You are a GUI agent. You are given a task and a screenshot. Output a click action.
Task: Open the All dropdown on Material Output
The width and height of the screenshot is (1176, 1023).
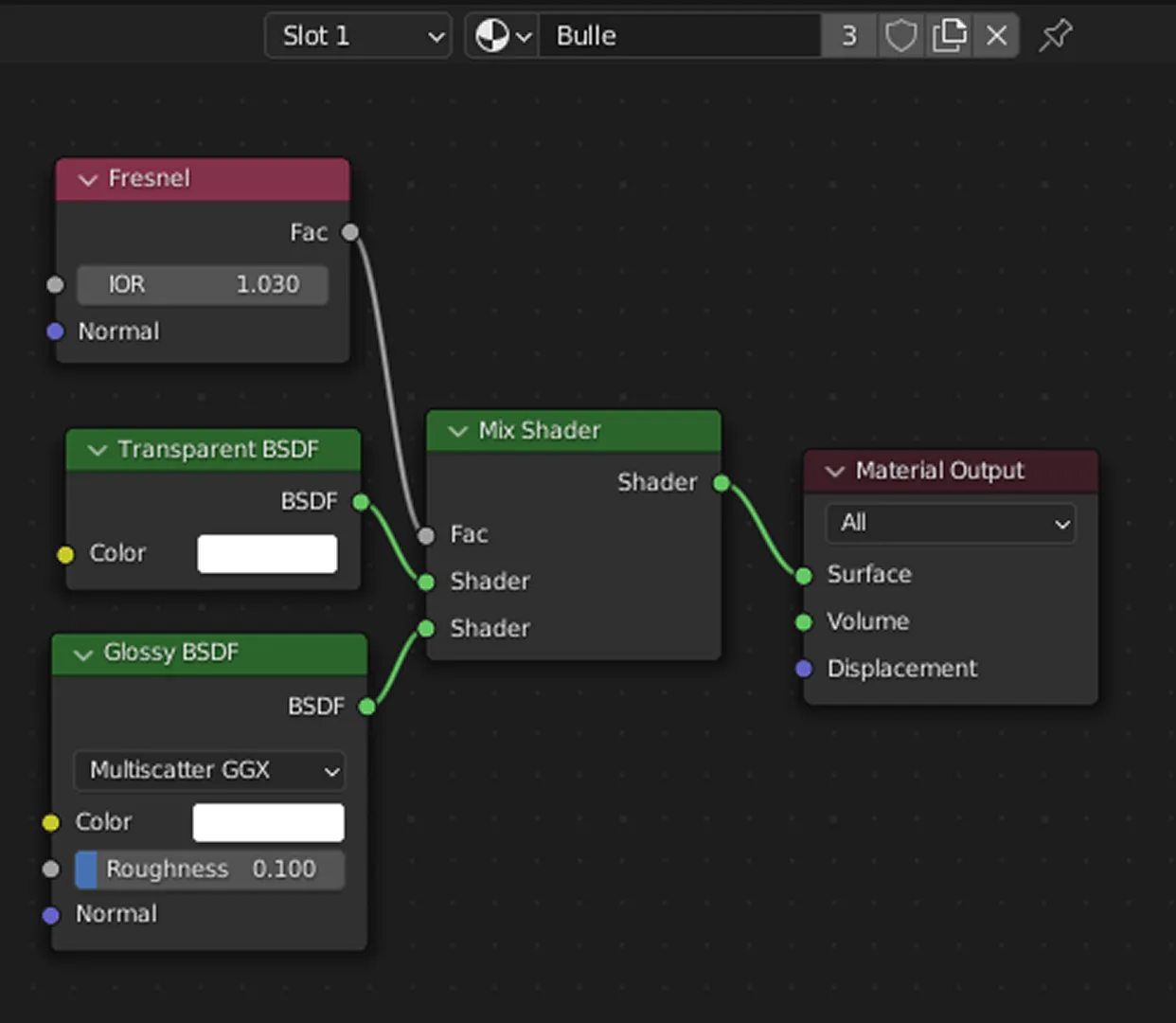tap(950, 523)
